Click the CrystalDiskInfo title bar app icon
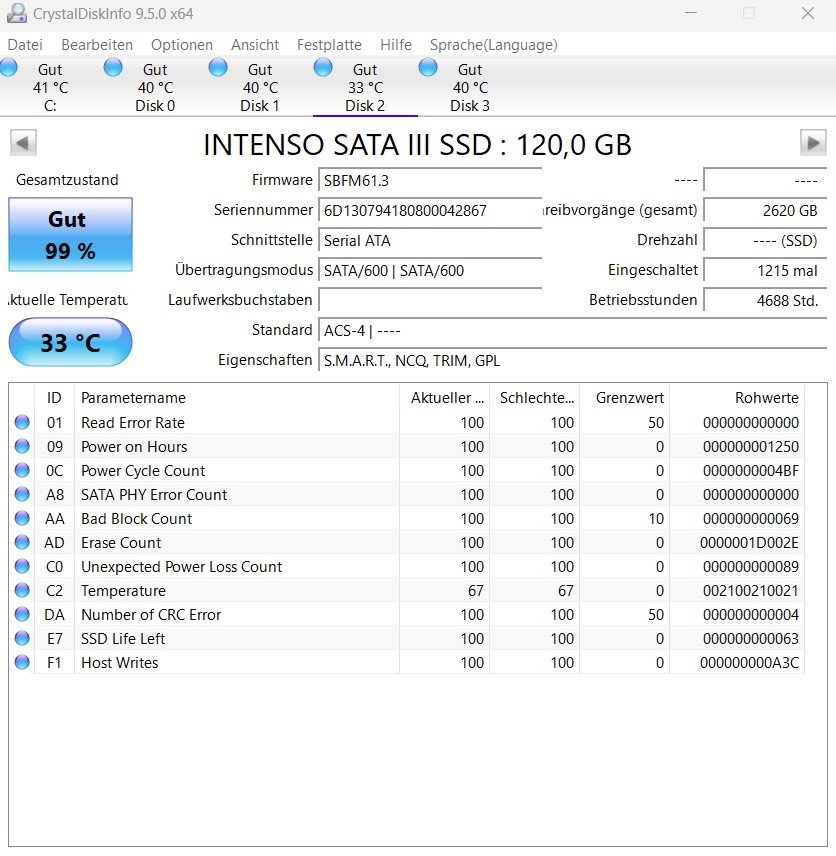This screenshot has width=836, height=856. 16,13
